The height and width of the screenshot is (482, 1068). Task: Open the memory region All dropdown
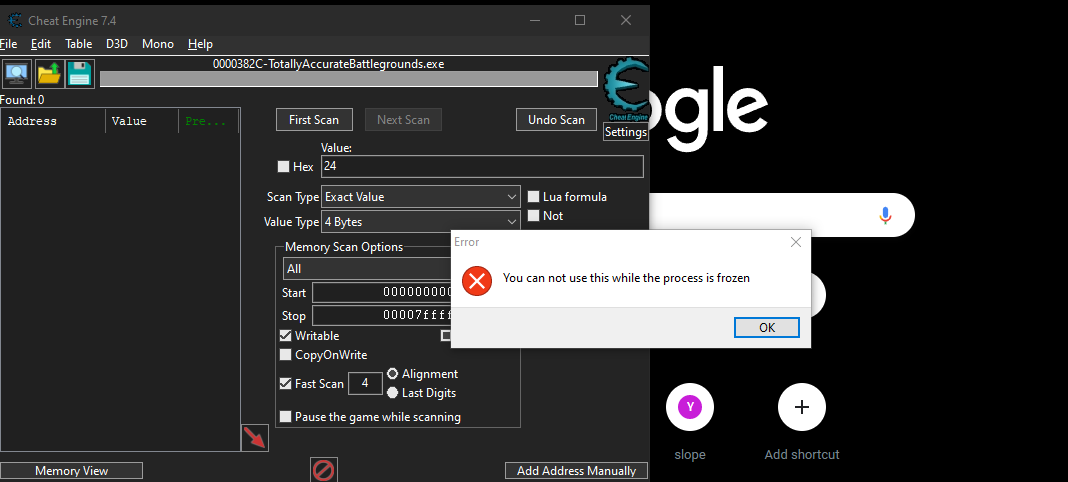click(368, 269)
